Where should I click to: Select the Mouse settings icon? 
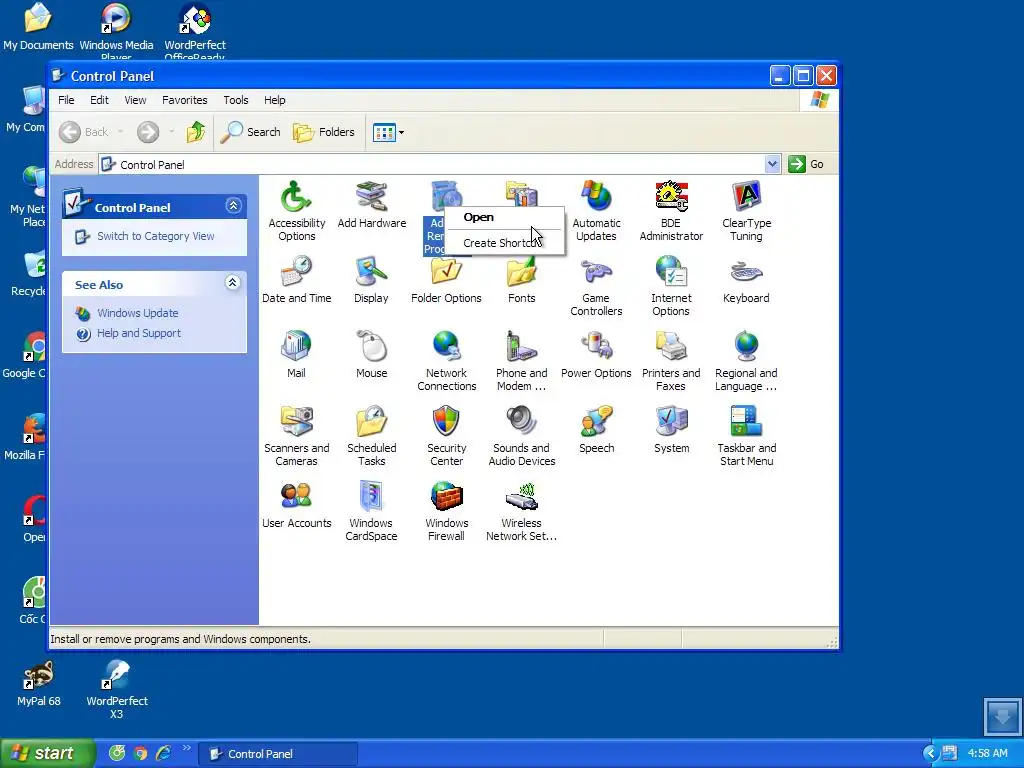click(372, 355)
